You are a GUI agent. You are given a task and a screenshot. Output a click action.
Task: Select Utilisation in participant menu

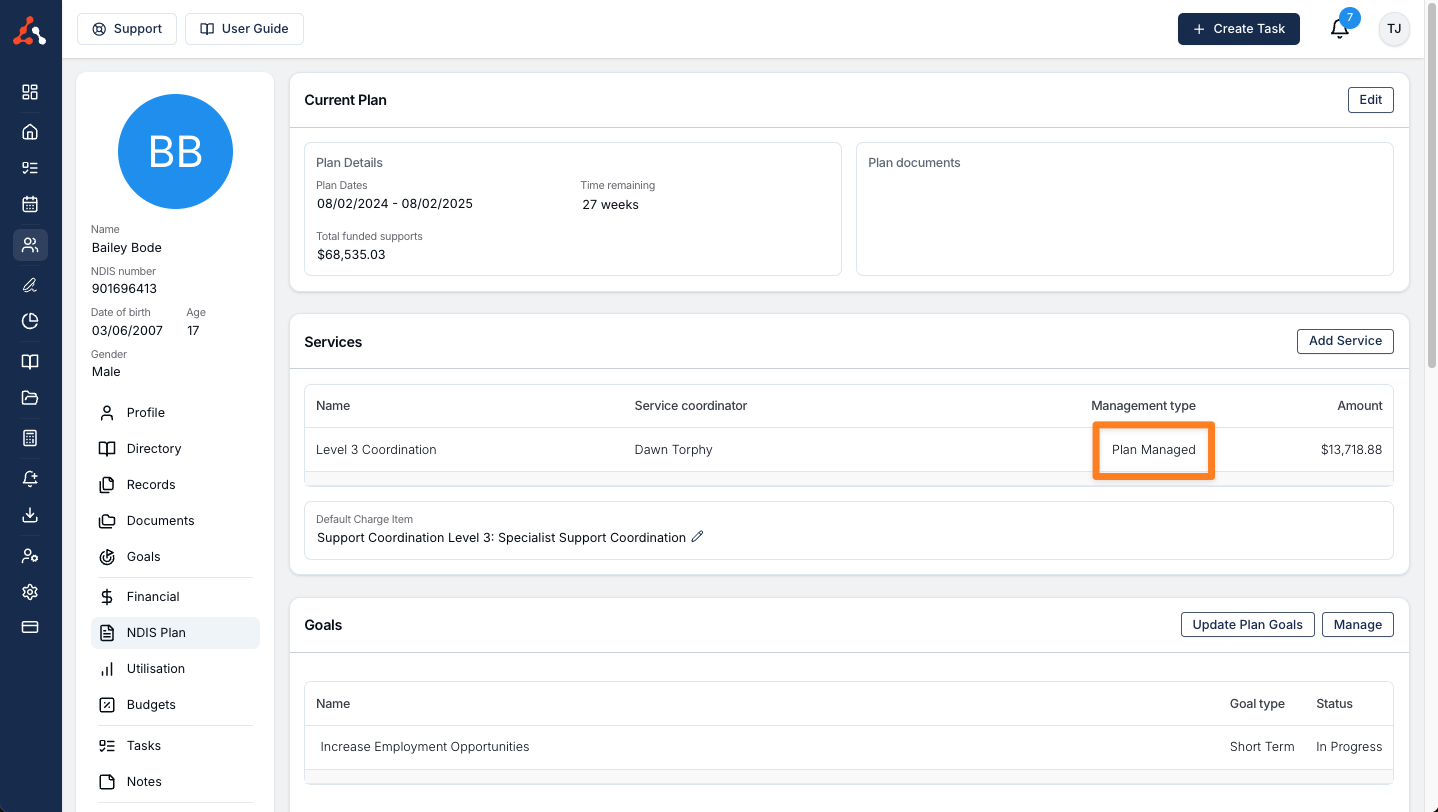pyautogui.click(x=155, y=669)
